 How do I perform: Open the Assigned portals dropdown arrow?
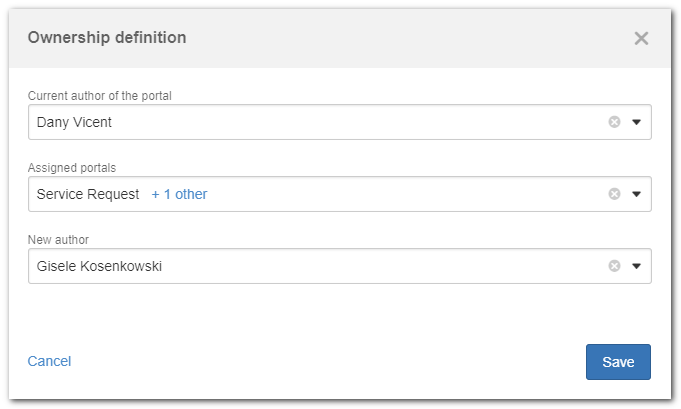click(x=636, y=195)
